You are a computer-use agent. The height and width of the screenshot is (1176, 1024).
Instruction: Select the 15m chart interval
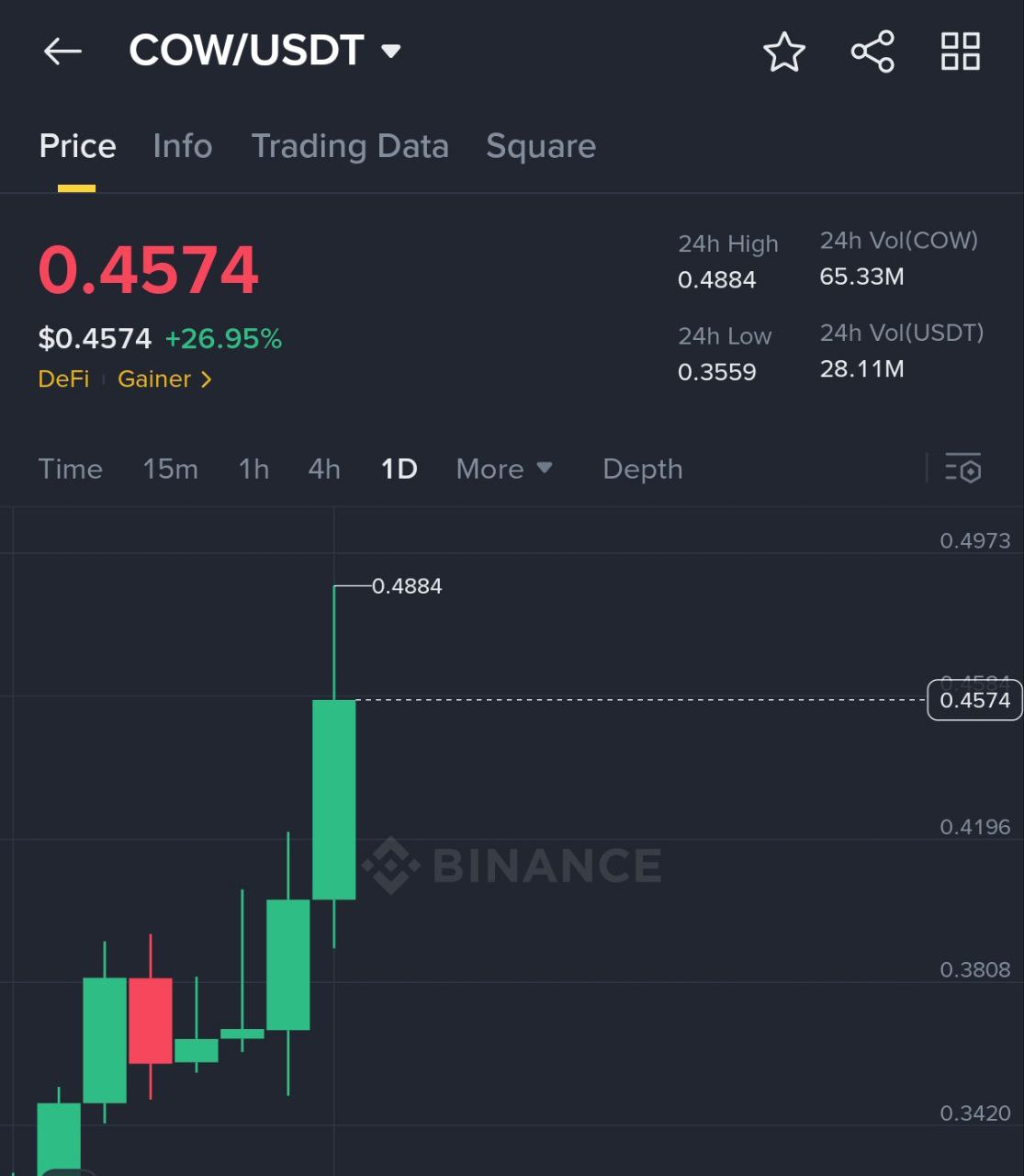click(170, 469)
